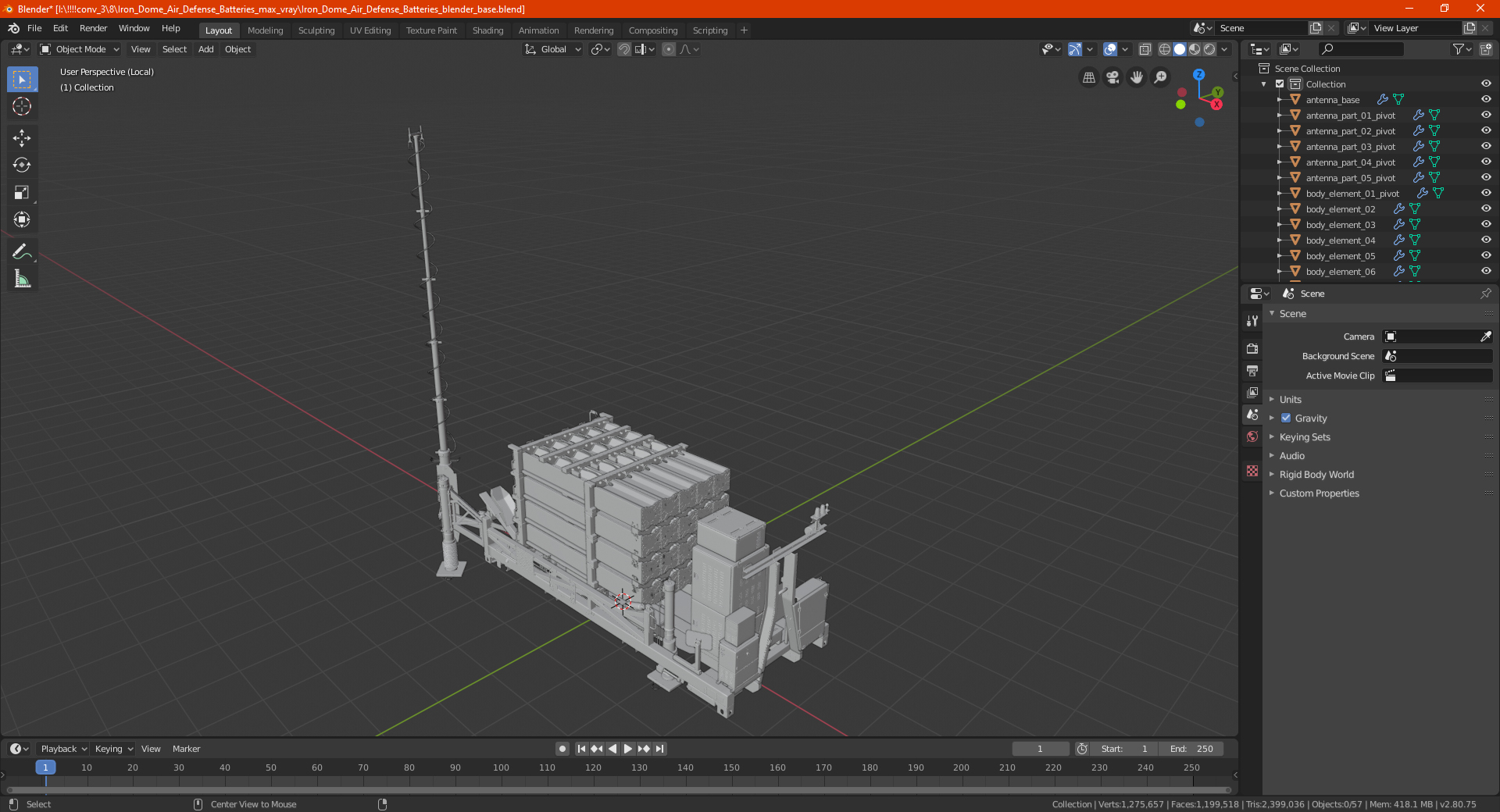
Task: Click the Z axis on navigation gizmo
Action: (x=1199, y=75)
